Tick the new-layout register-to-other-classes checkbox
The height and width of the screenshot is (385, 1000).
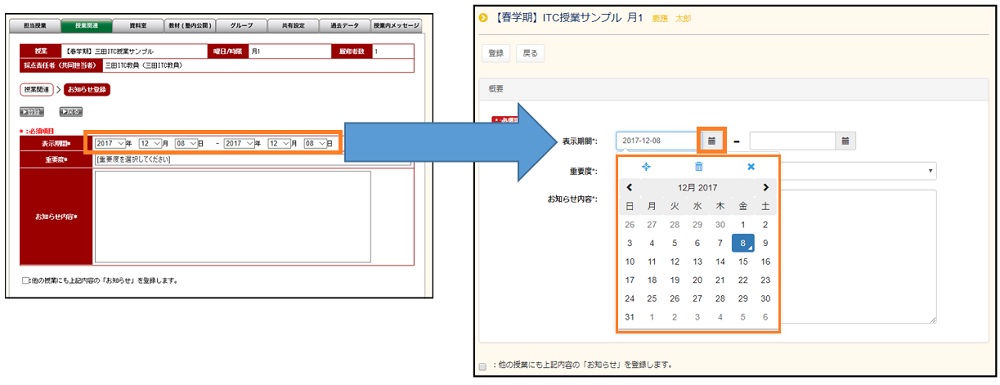[483, 366]
